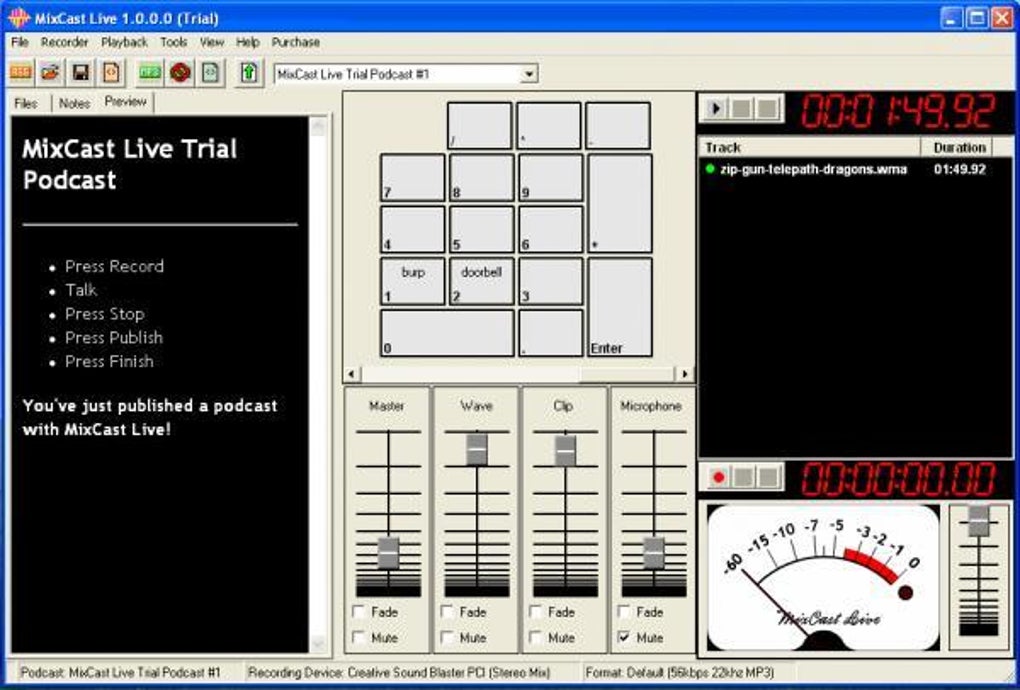This screenshot has height=690, width=1020.
Task: Switch to the Files tab
Action: coord(26,103)
